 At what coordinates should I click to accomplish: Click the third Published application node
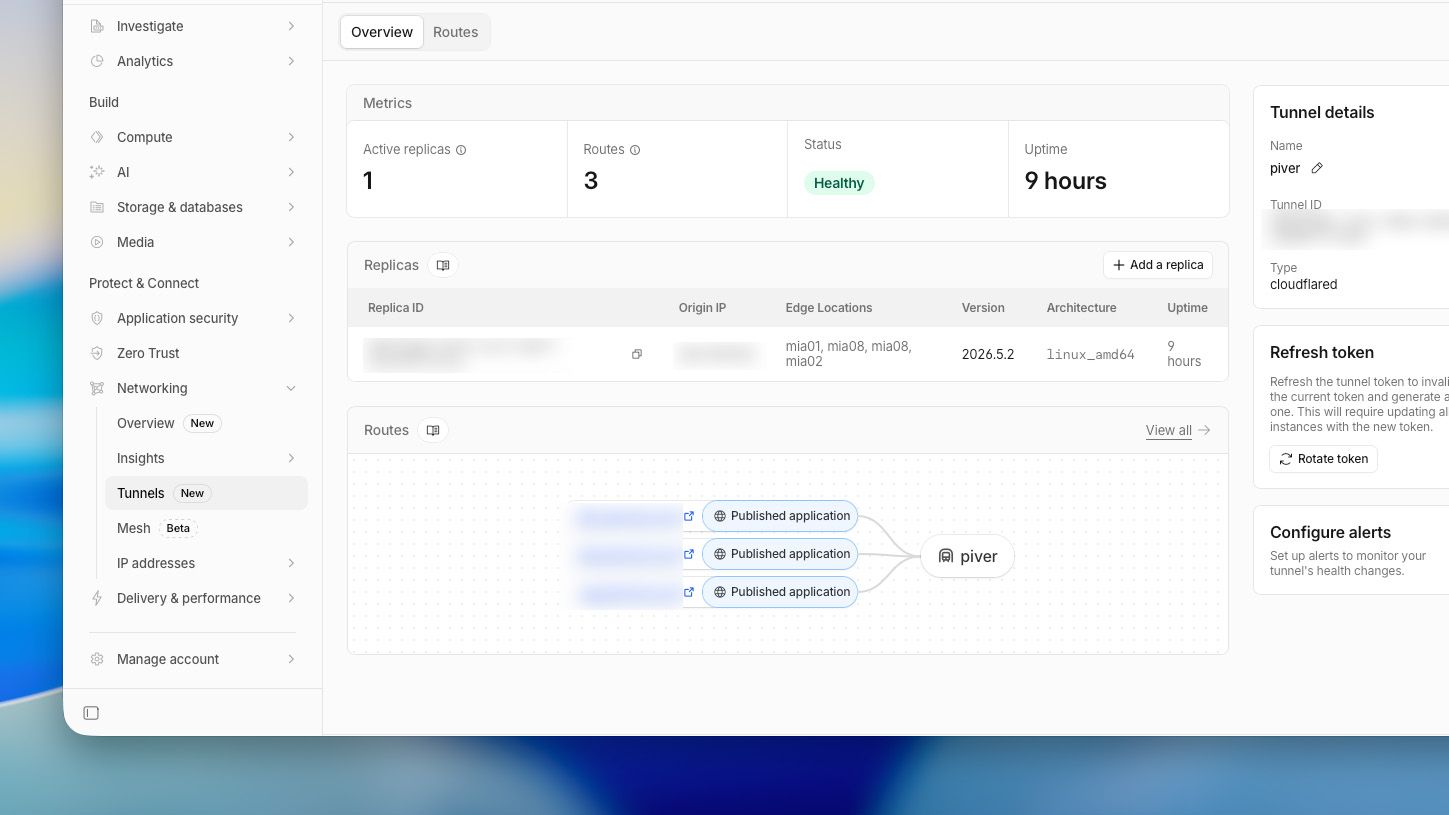(780, 592)
